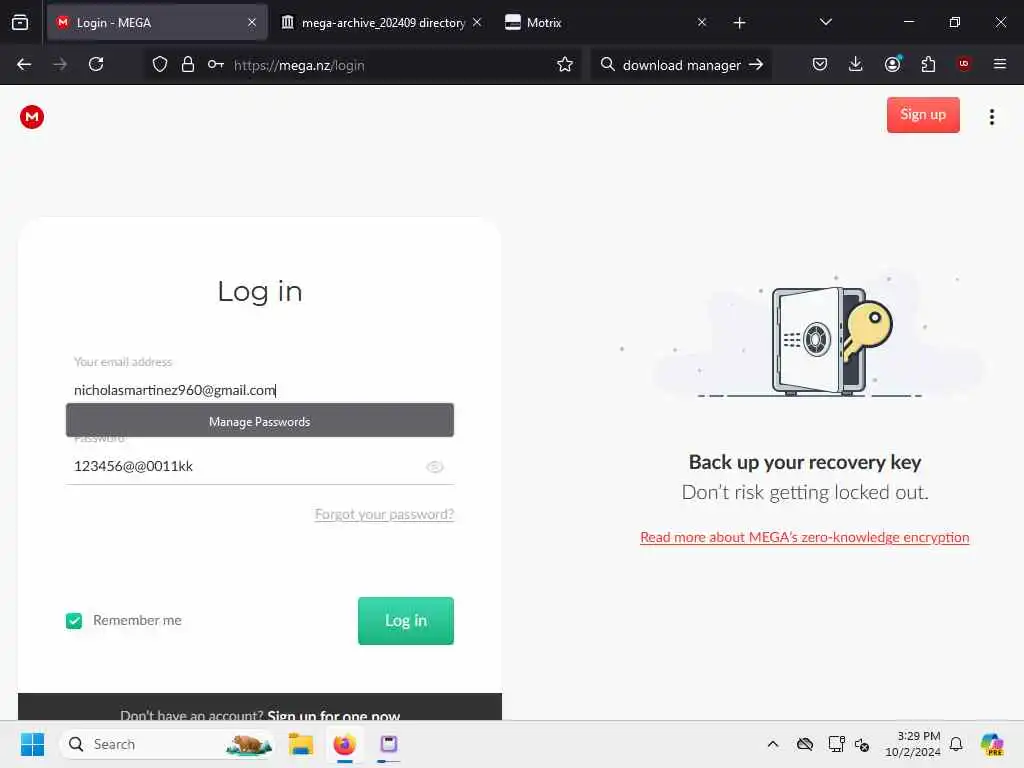Screen dimensions: 1024x768
Task: Submit download manager search with arrow
Action: coord(756,64)
